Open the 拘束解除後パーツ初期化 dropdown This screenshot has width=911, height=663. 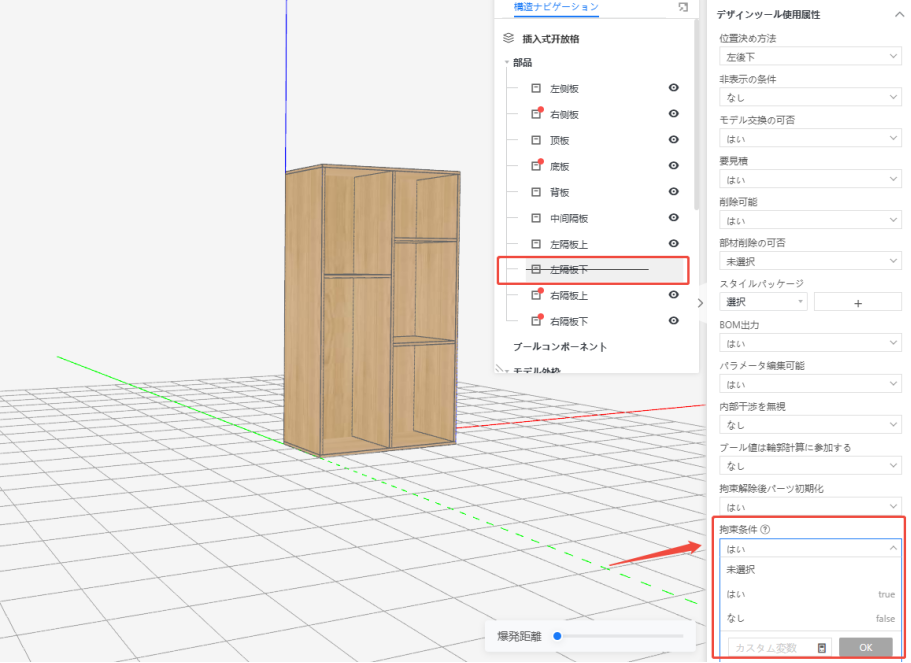coord(810,507)
